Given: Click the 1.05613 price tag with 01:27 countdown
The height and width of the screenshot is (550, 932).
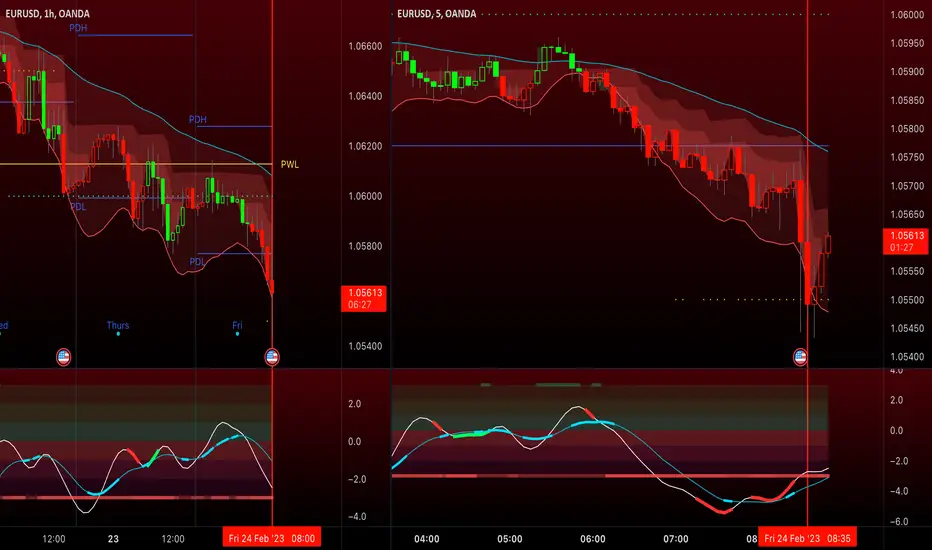Looking at the screenshot, I should click(x=905, y=241).
